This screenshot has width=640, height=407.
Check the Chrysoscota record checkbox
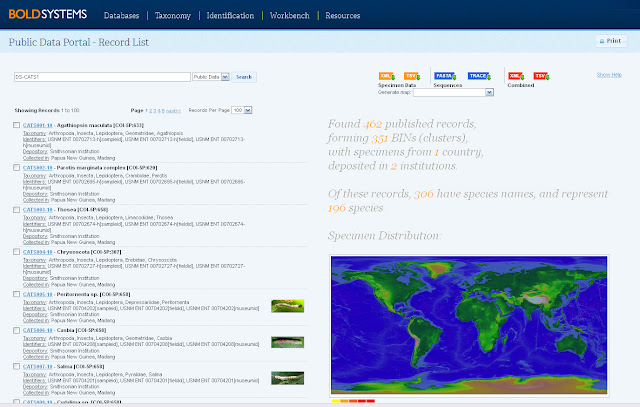pos(16,252)
